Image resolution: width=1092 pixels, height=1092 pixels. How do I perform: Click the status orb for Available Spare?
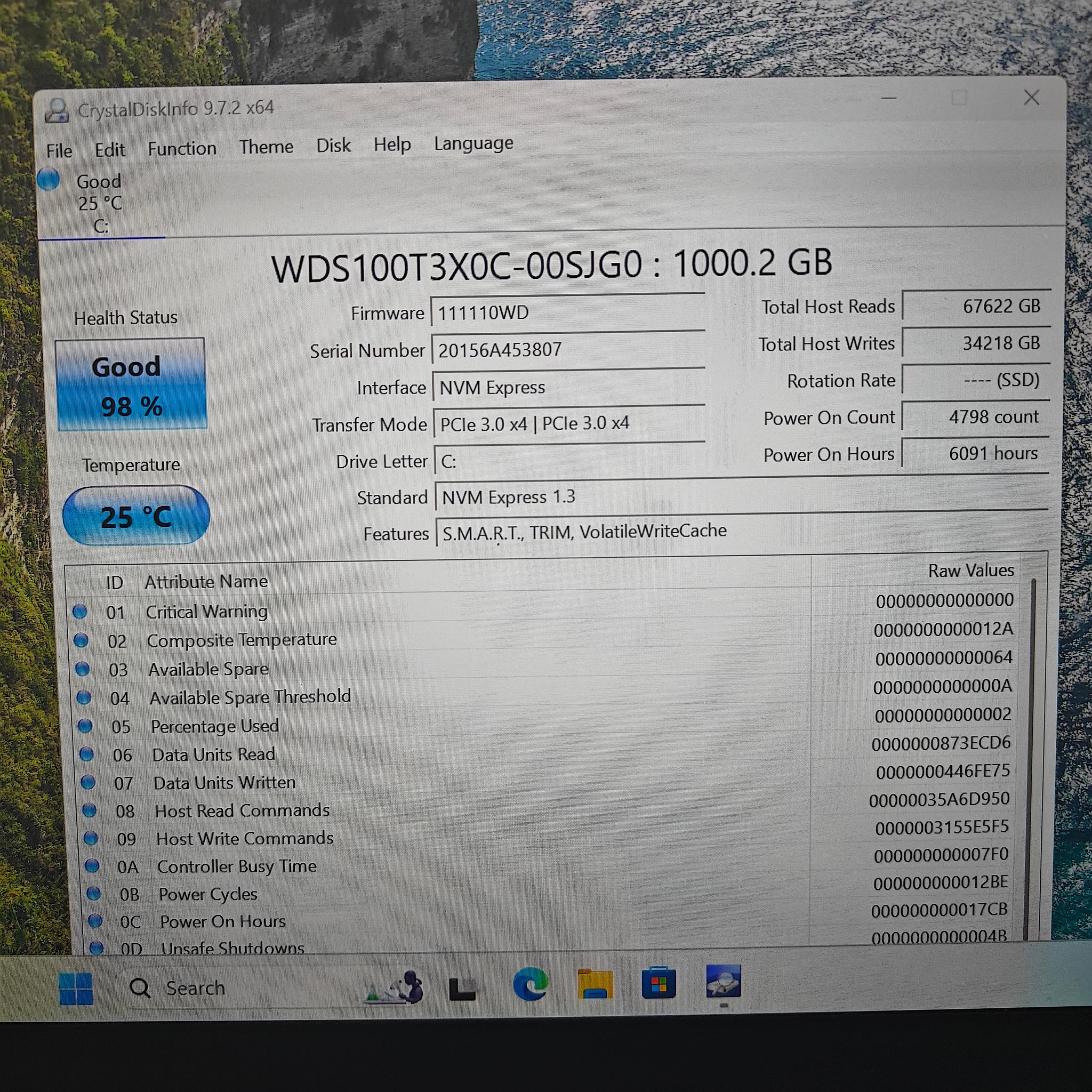[x=83, y=669]
